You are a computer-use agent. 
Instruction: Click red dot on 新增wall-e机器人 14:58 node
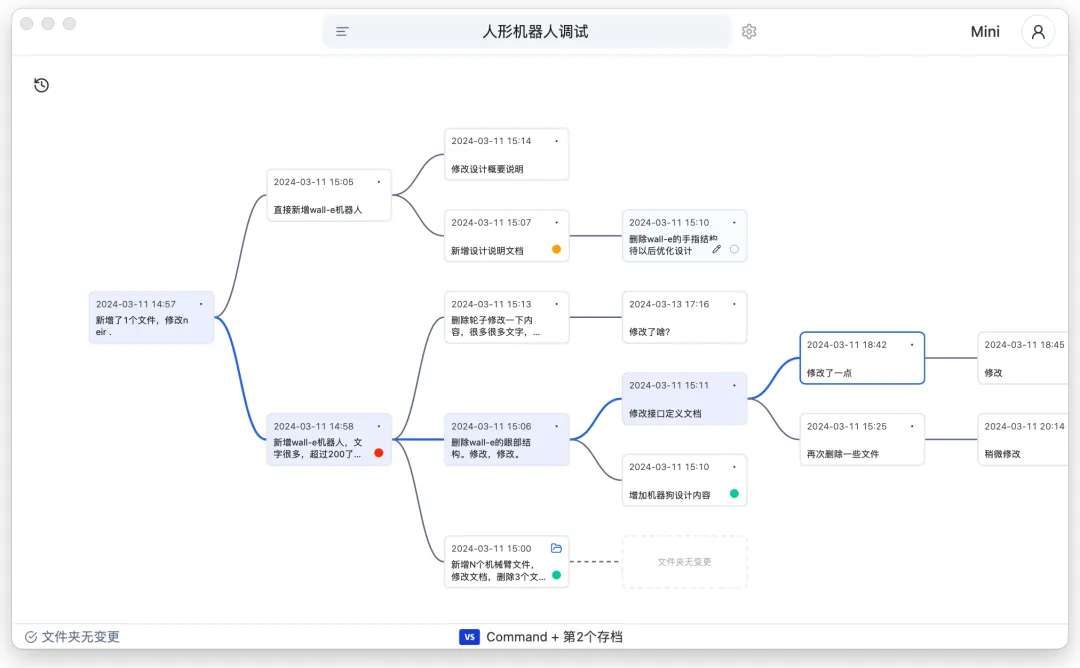(379, 452)
